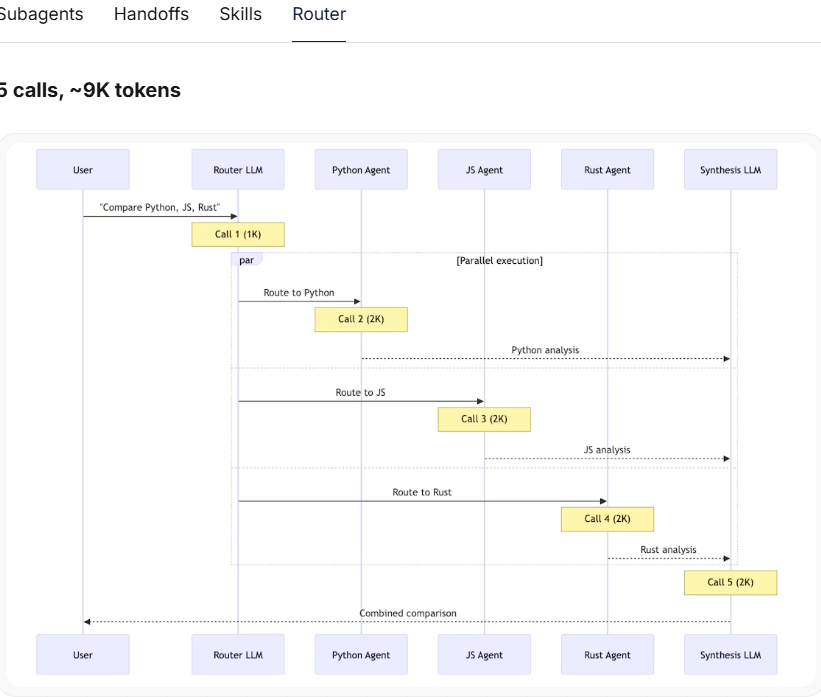Select the Skills tab
The image size is (821, 697).
point(240,14)
